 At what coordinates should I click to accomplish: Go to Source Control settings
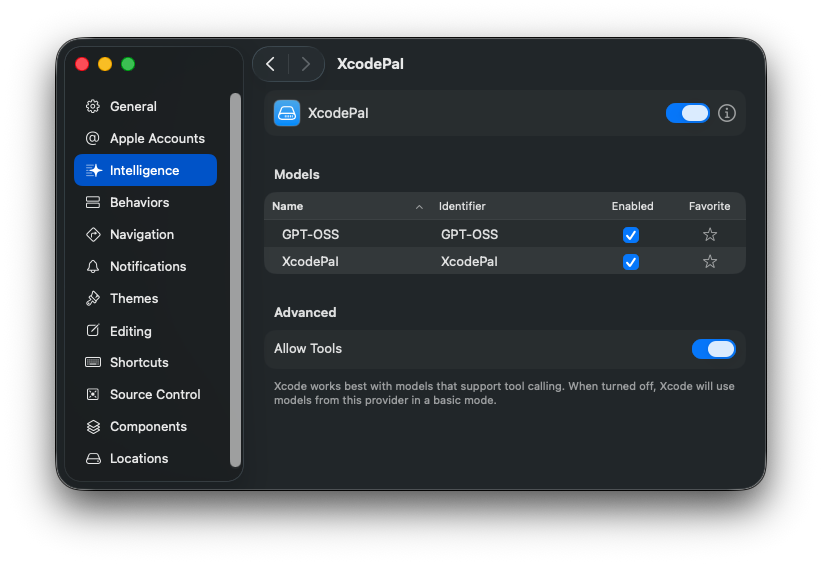(x=145, y=394)
